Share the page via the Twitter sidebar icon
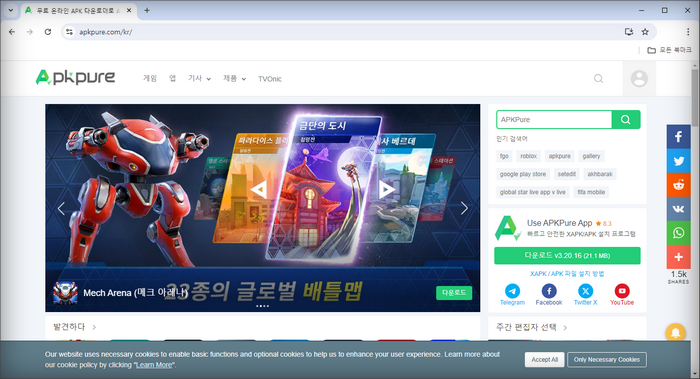The image size is (700, 379). click(678, 161)
